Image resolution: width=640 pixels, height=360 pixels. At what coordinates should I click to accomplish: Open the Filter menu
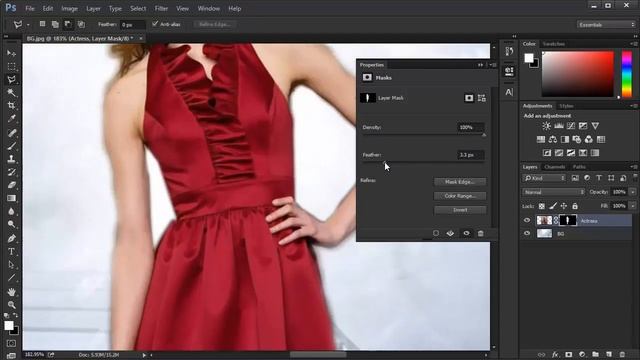(x=161, y=8)
